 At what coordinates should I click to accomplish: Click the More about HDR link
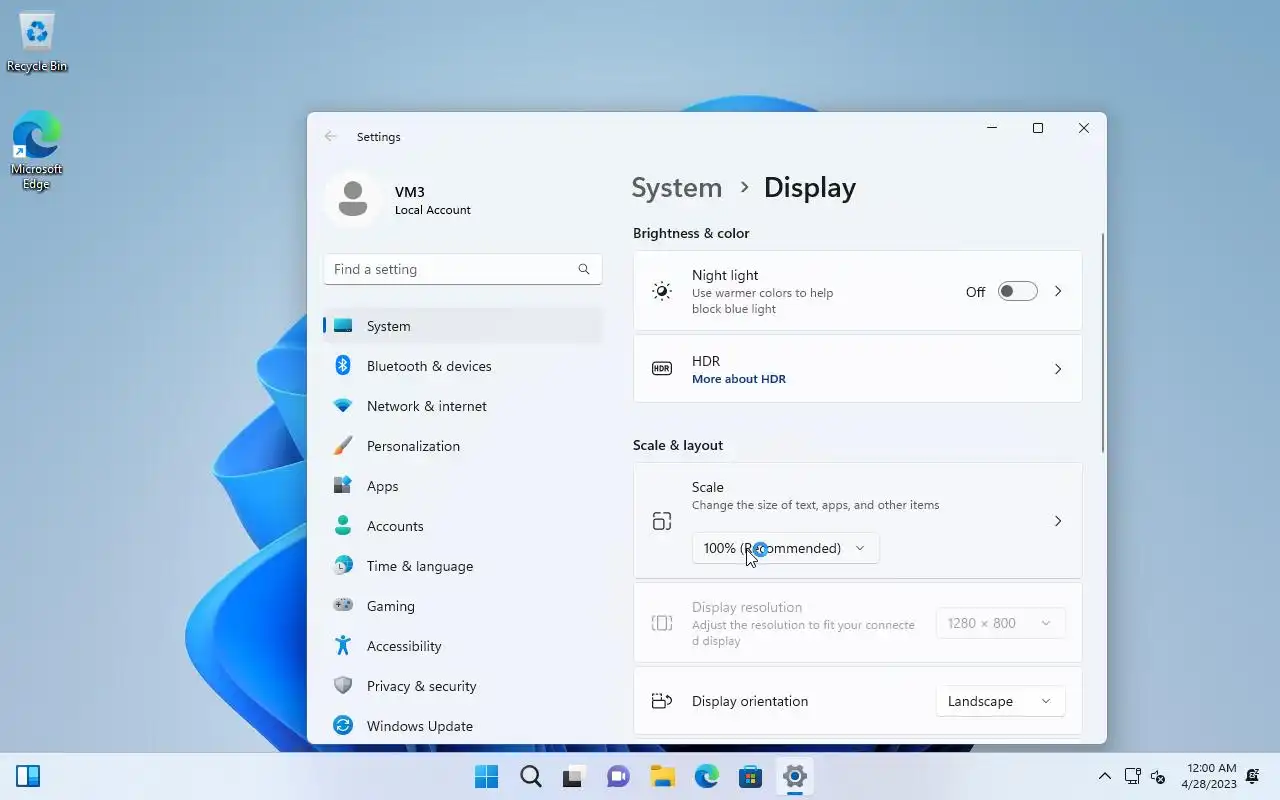(x=739, y=379)
